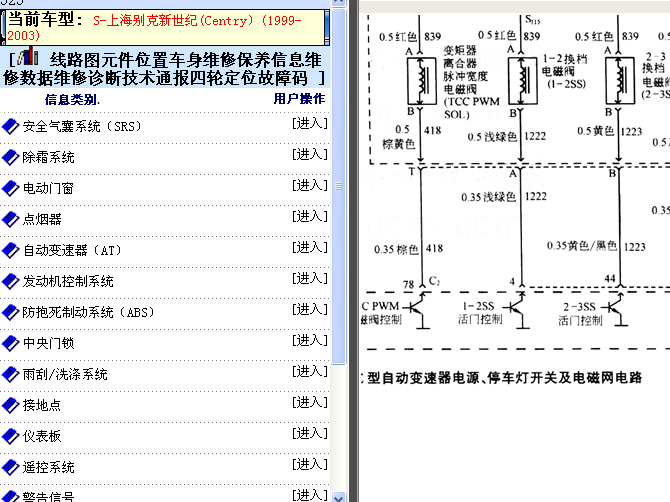The width and height of the screenshot is (670, 502).
Task: Click the book icon beside 遥控系统
Action: click(11, 467)
